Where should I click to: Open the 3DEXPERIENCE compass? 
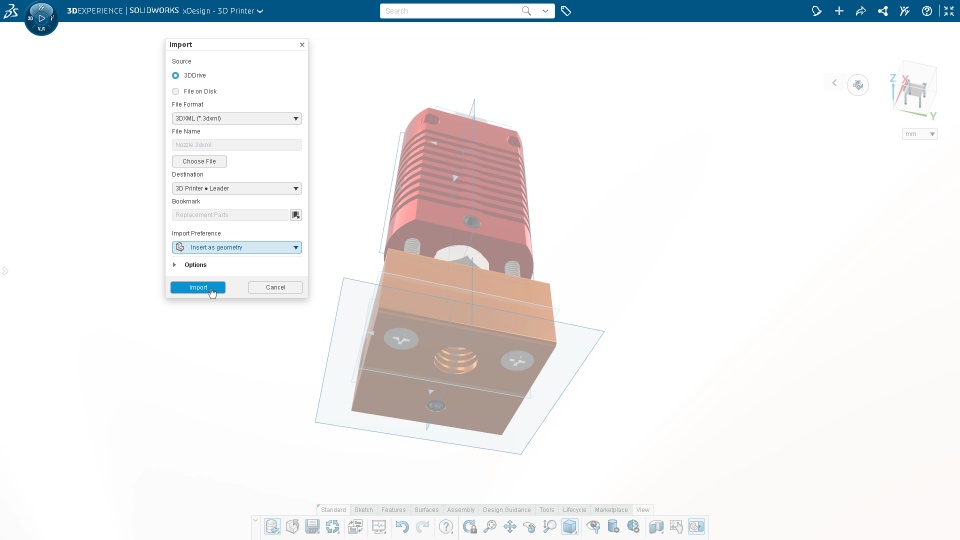pos(42,18)
